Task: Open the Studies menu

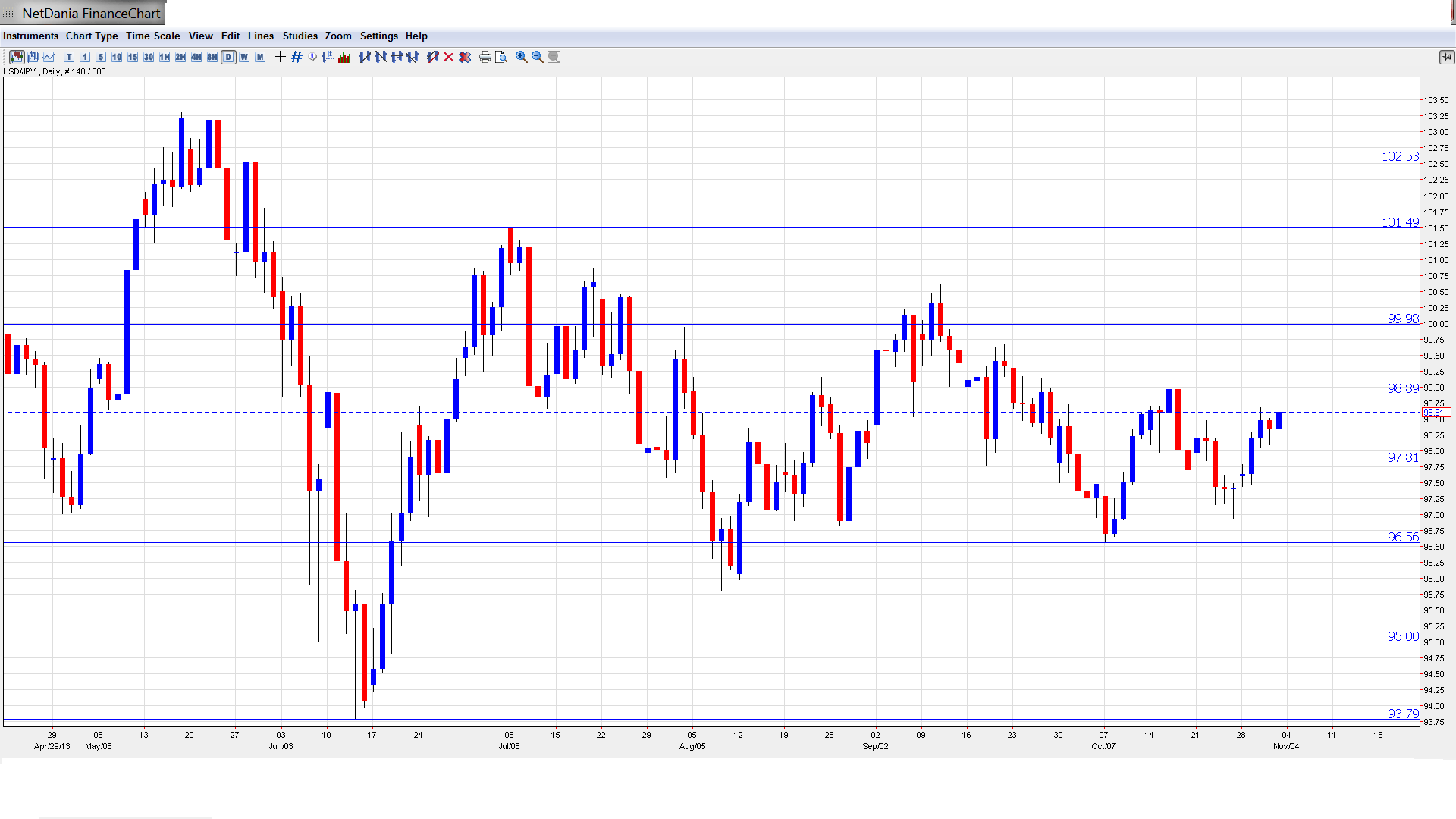Action: (300, 36)
